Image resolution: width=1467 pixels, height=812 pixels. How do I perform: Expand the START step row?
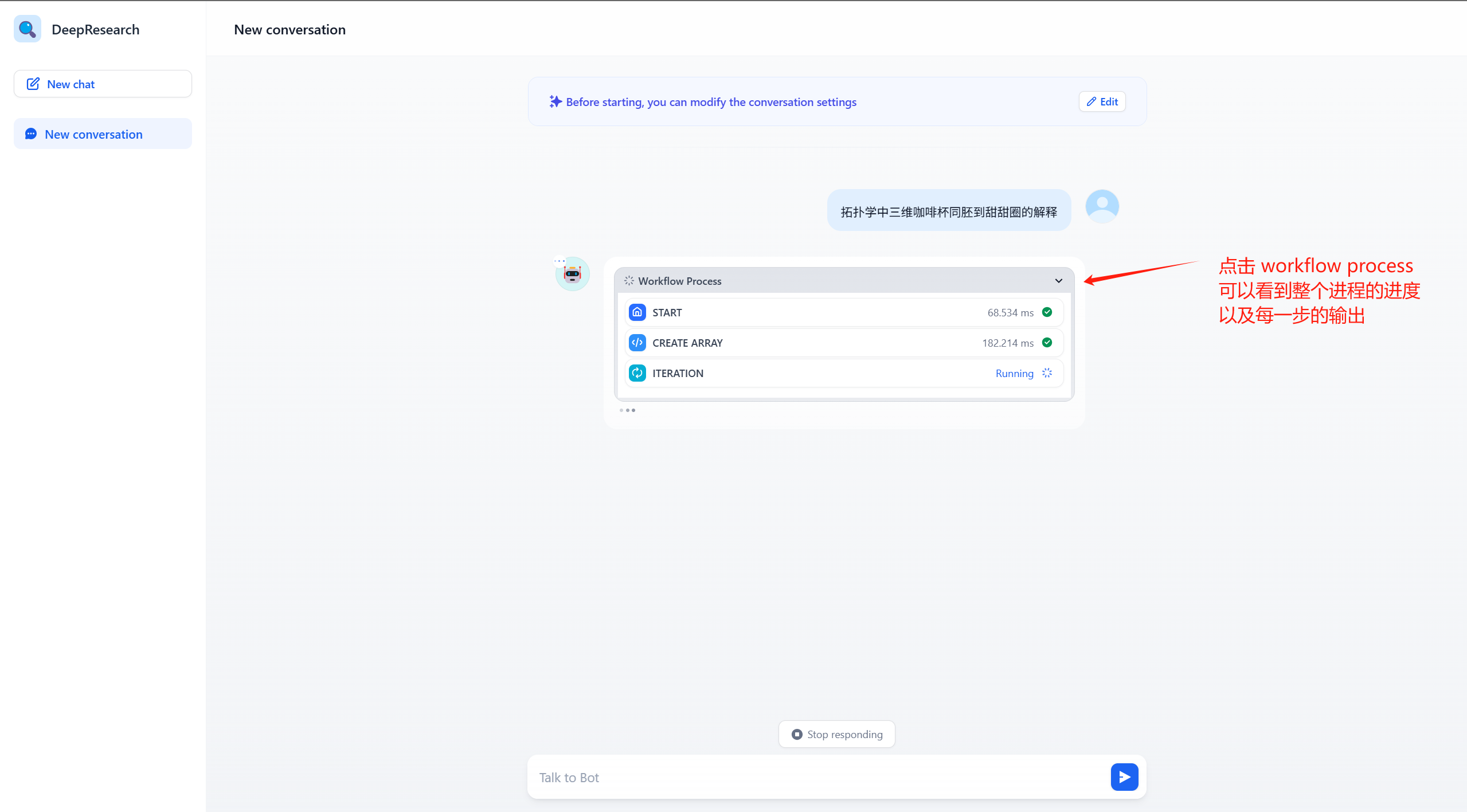click(844, 312)
